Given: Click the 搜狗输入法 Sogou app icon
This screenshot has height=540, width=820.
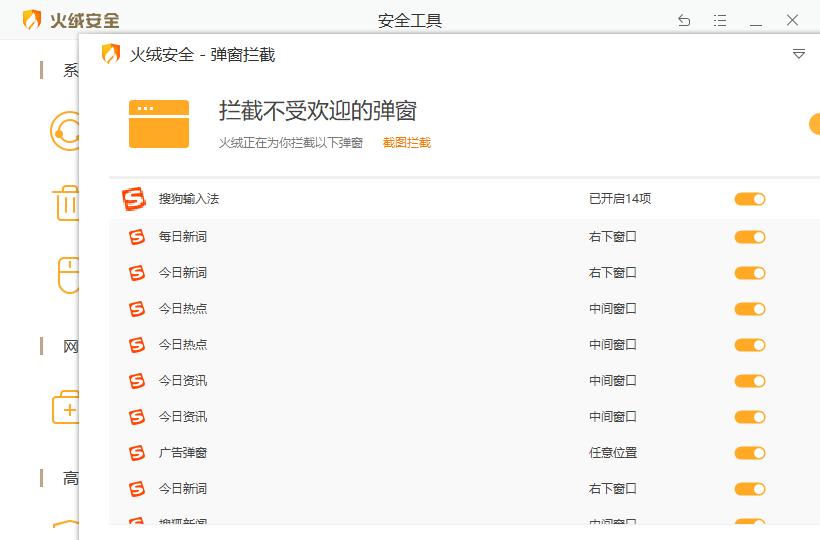Looking at the screenshot, I should [134, 199].
